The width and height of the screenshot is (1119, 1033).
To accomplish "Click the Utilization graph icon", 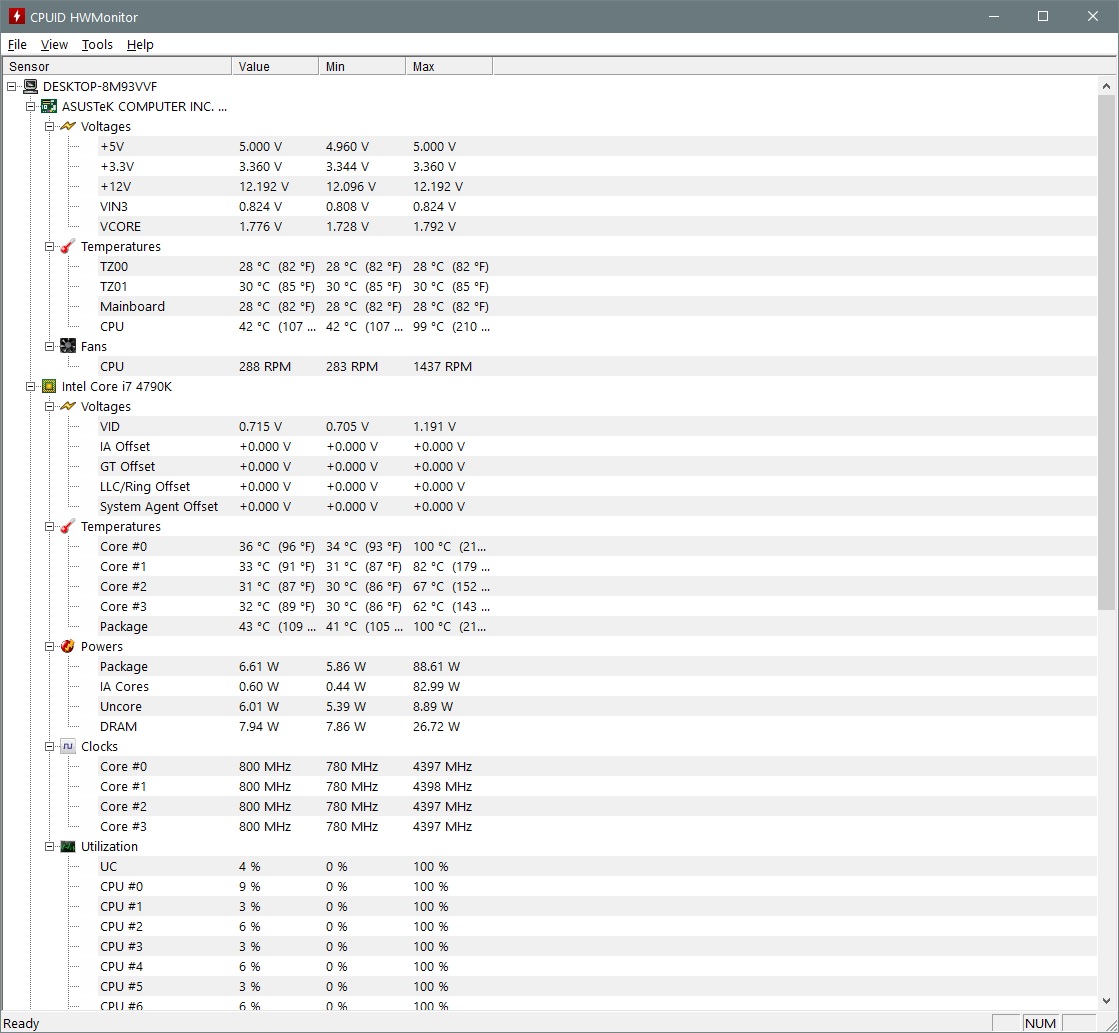I will click(68, 846).
